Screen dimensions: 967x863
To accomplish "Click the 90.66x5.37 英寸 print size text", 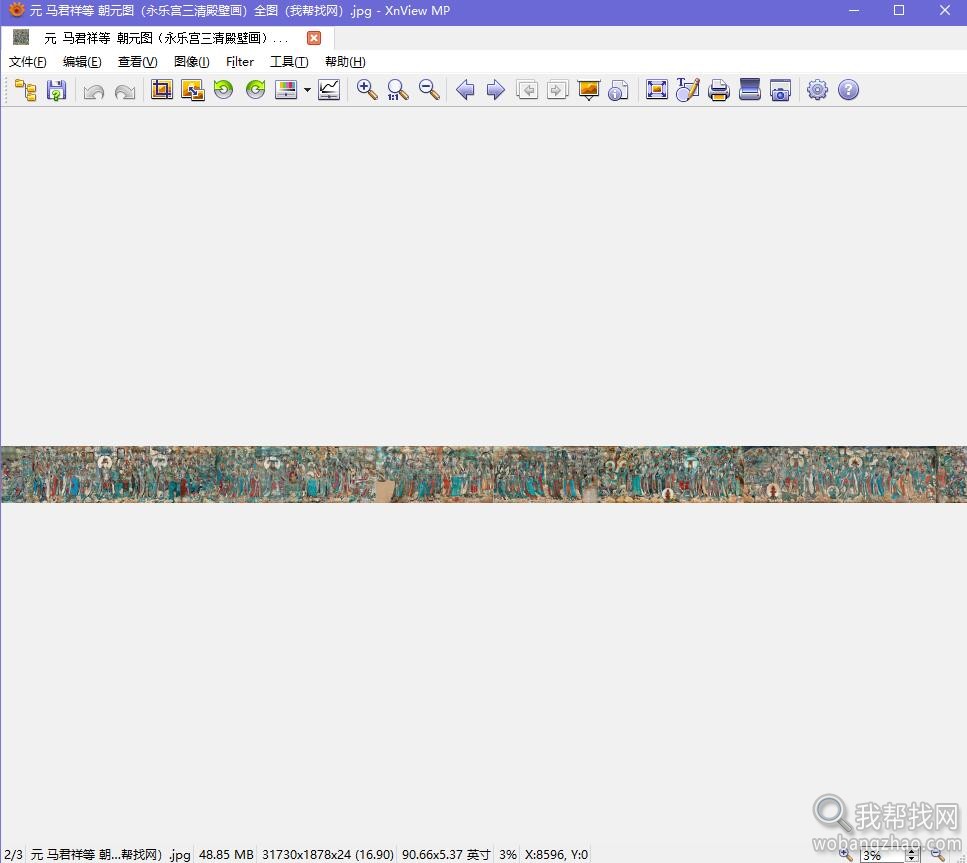I will 446,854.
